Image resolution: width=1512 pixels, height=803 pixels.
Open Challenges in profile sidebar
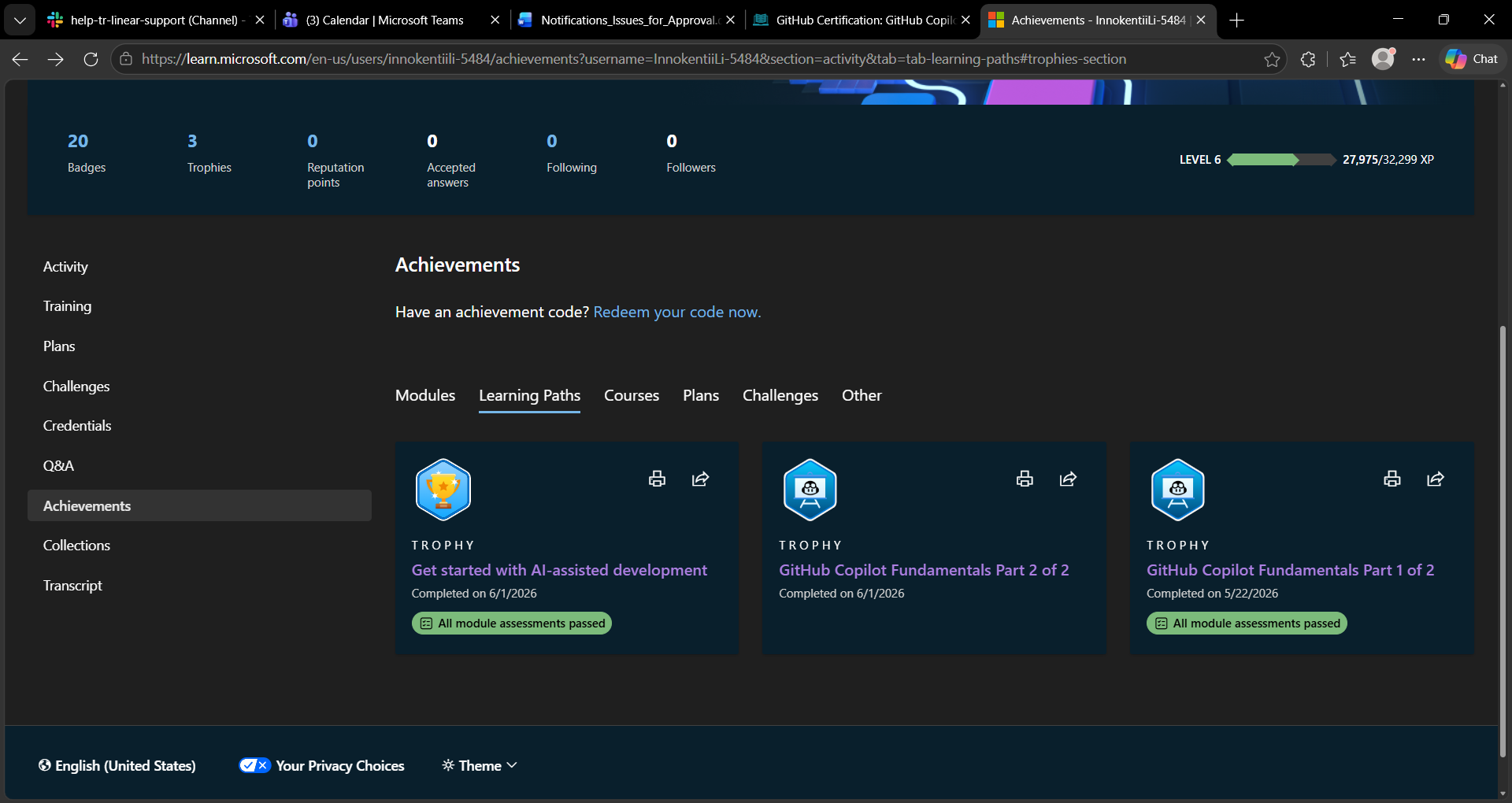pos(199,387)
